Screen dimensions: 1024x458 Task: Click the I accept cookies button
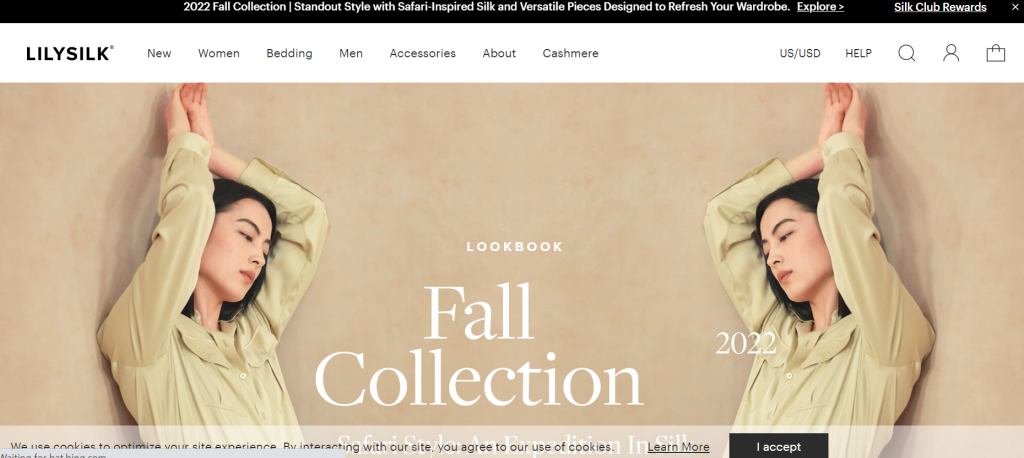(778, 447)
